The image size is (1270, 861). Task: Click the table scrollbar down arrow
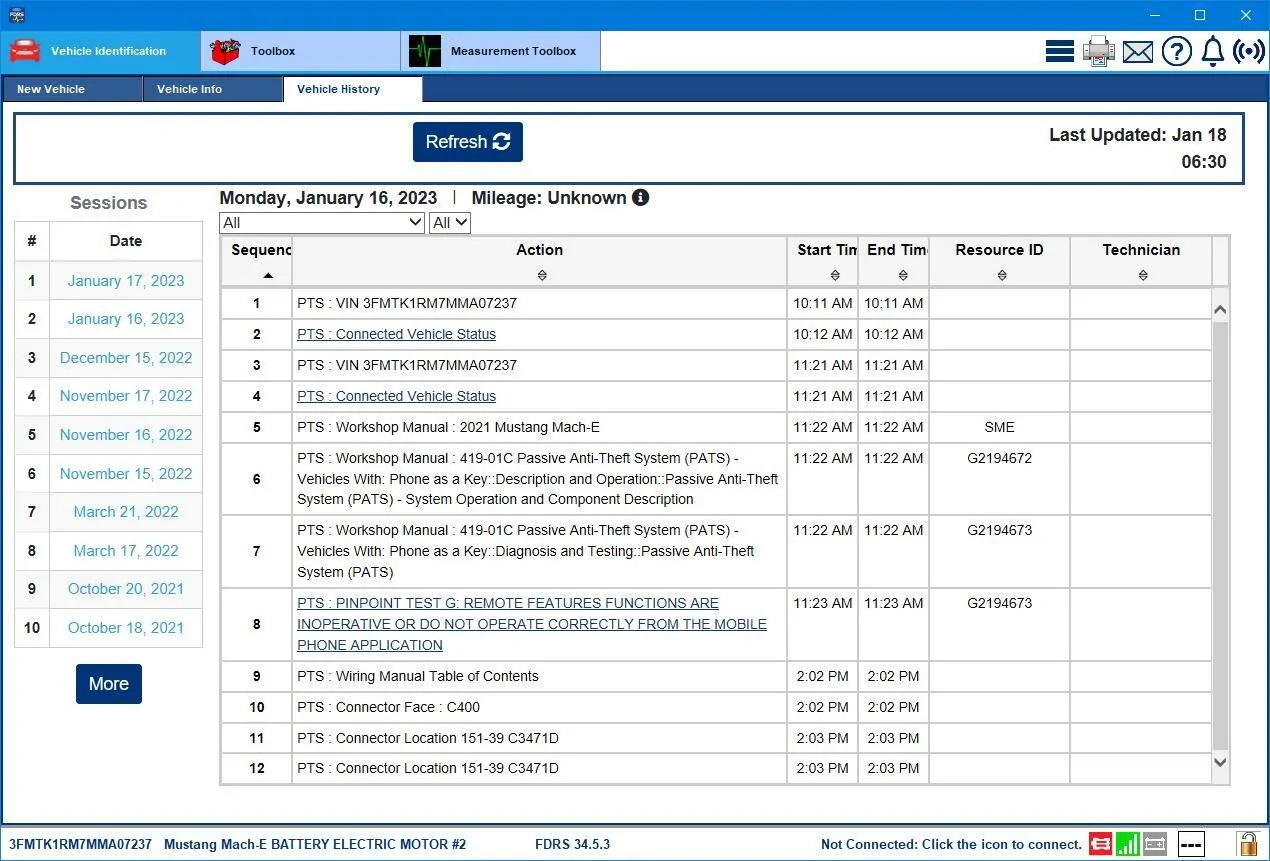[x=1220, y=763]
